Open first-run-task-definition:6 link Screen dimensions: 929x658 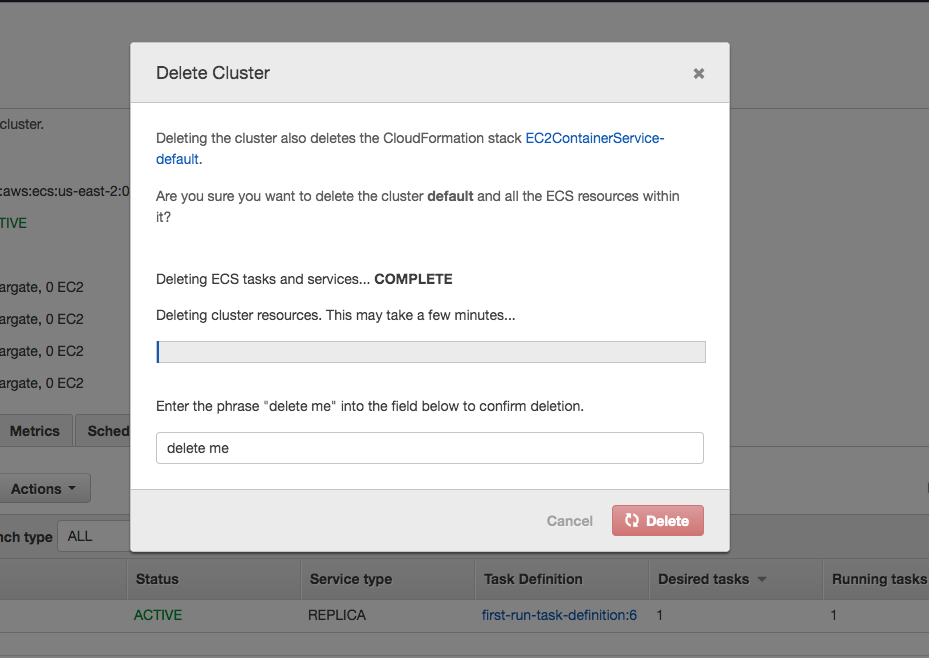tap(559, 615)
